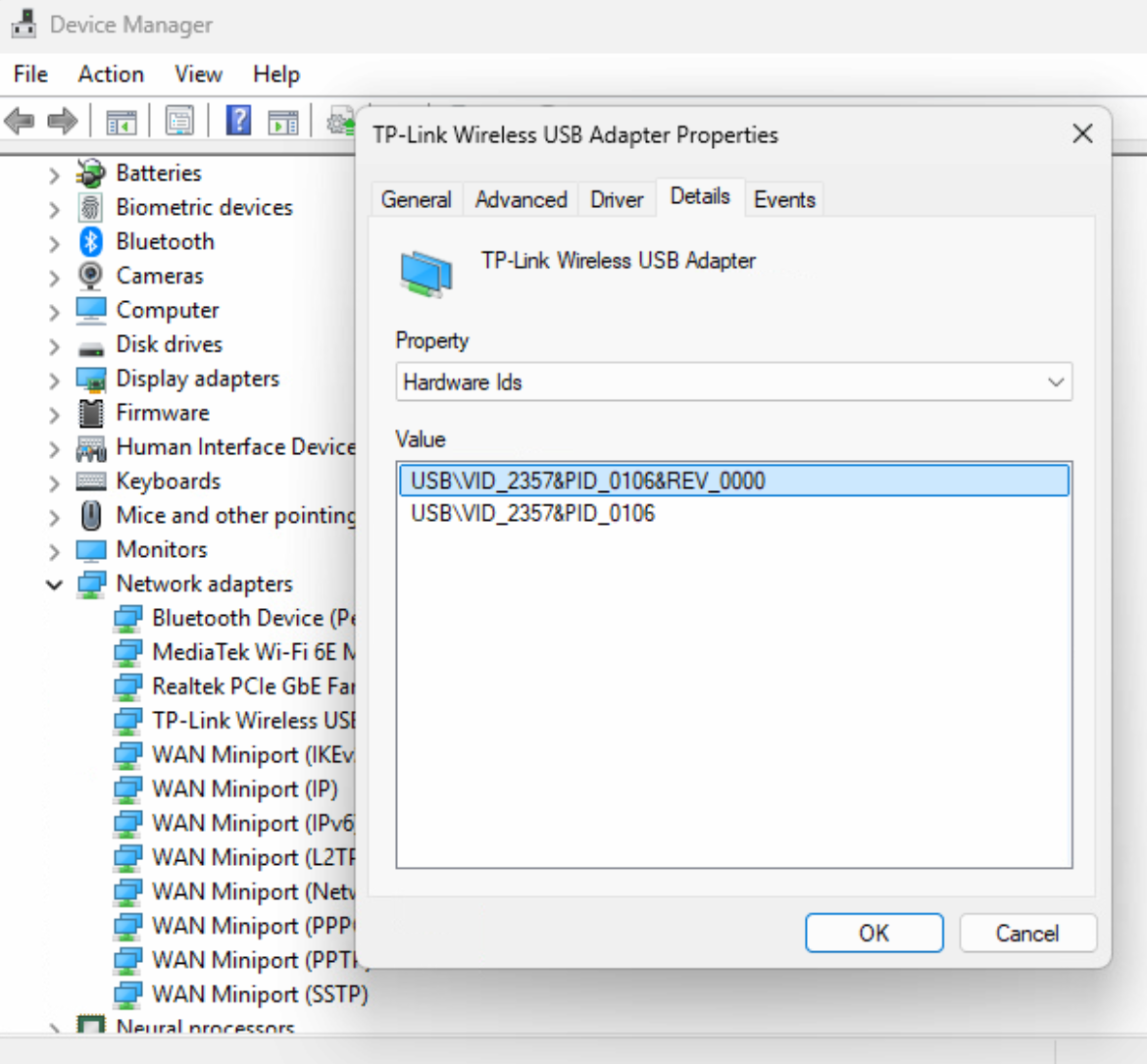Expand the Disk drives node
This screenshot has height=1064, width=1147.
coord(54,347)
